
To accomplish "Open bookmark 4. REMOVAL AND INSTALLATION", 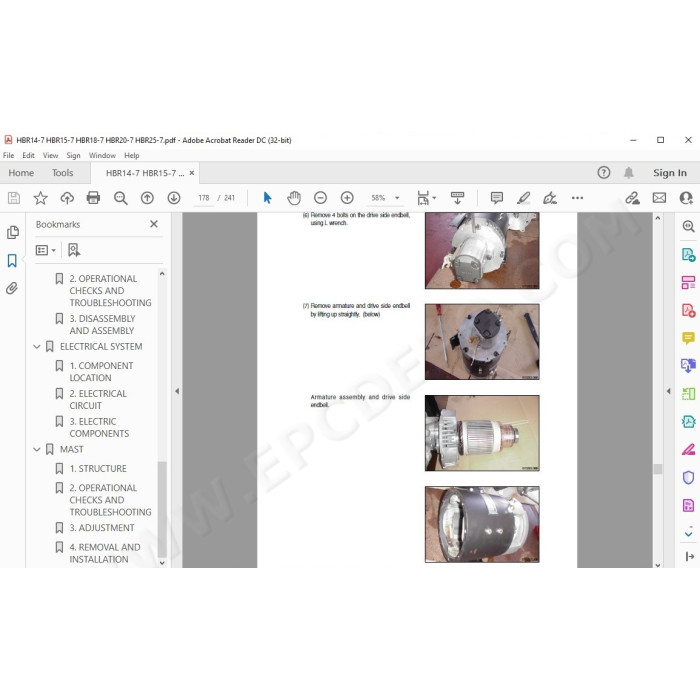I will (x=105, y=553).
